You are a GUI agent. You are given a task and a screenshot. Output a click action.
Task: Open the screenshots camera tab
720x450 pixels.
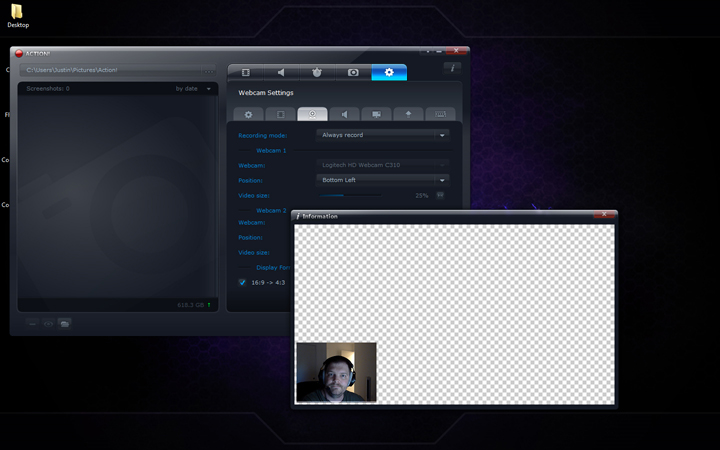pos(353,72)
